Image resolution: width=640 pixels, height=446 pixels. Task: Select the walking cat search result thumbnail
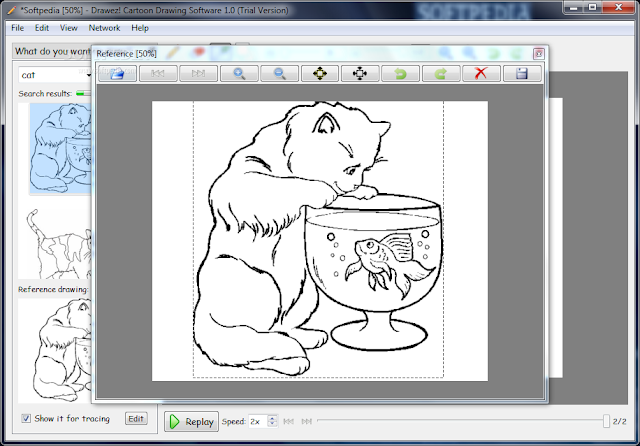(x=57, y=243)
